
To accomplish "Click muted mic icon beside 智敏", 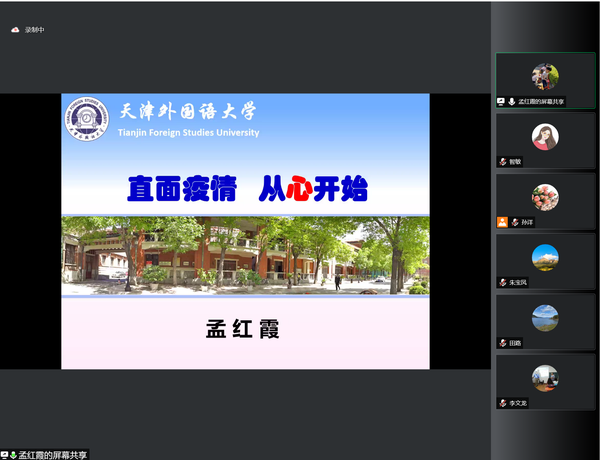I will (x=503, y=162).
